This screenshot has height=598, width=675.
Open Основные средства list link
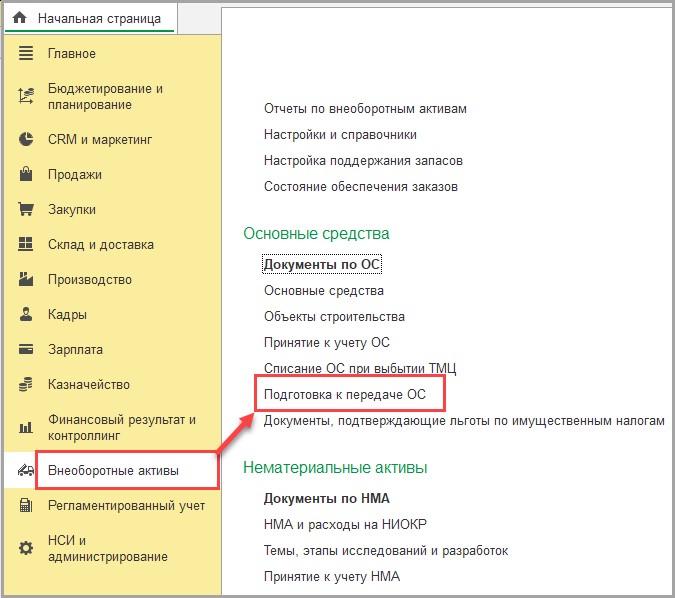324,291
